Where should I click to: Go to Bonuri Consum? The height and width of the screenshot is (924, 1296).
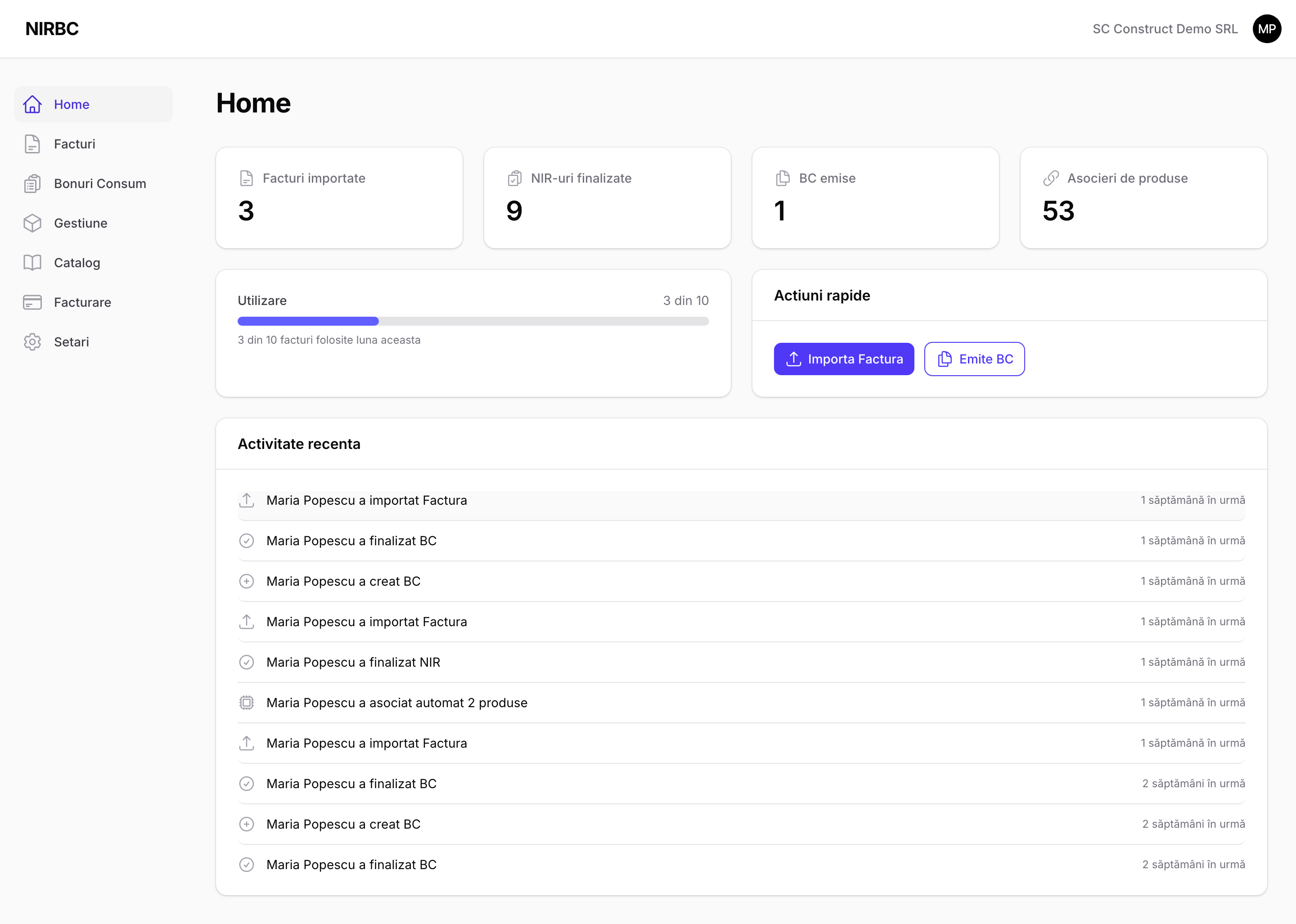point(93,184)
